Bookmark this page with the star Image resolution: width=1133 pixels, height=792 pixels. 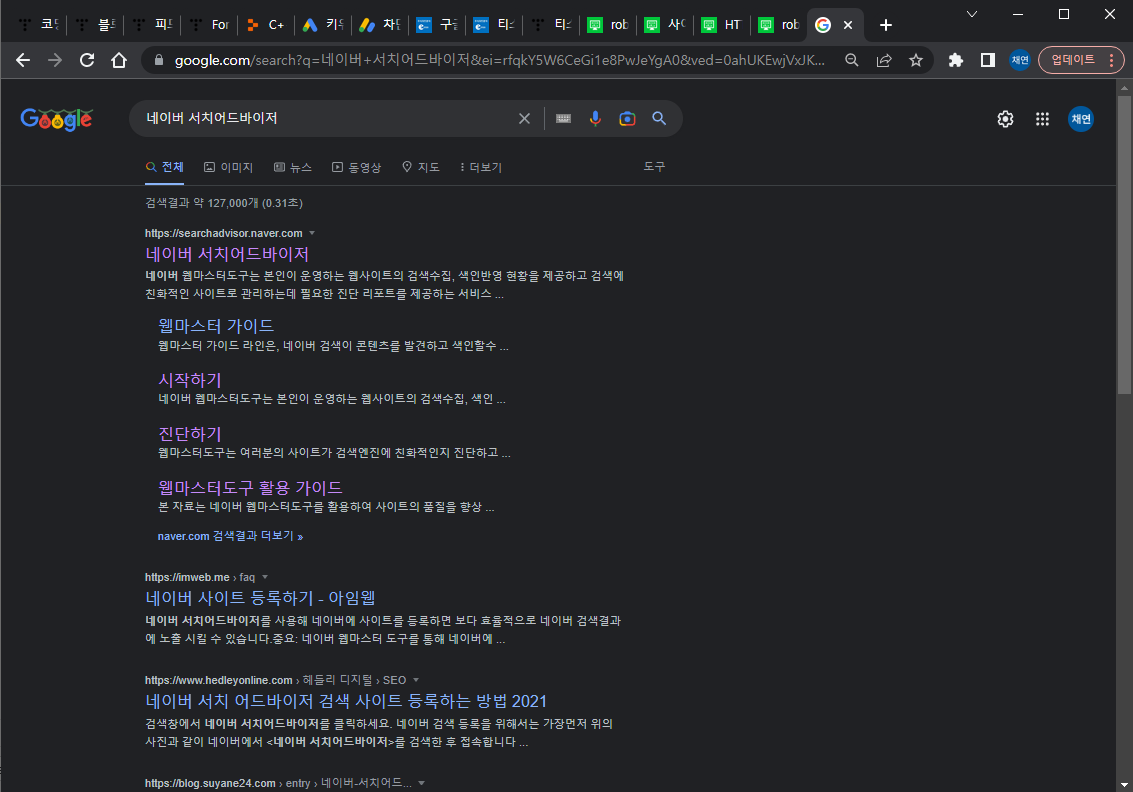(x=916, y=60)
